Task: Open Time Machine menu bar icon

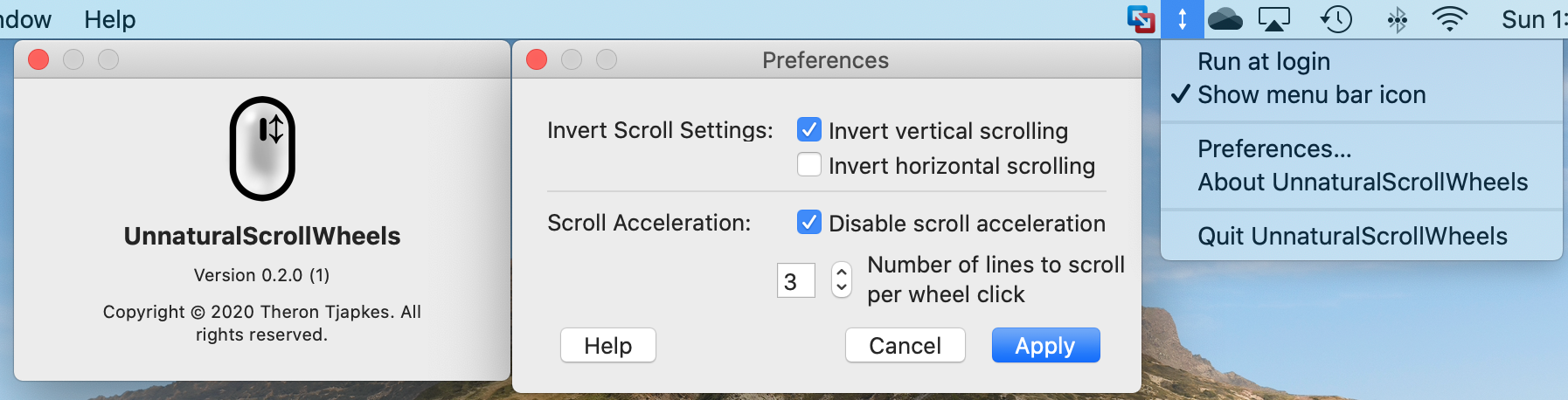Action: pyautogui.click(x=1336, y=19)
